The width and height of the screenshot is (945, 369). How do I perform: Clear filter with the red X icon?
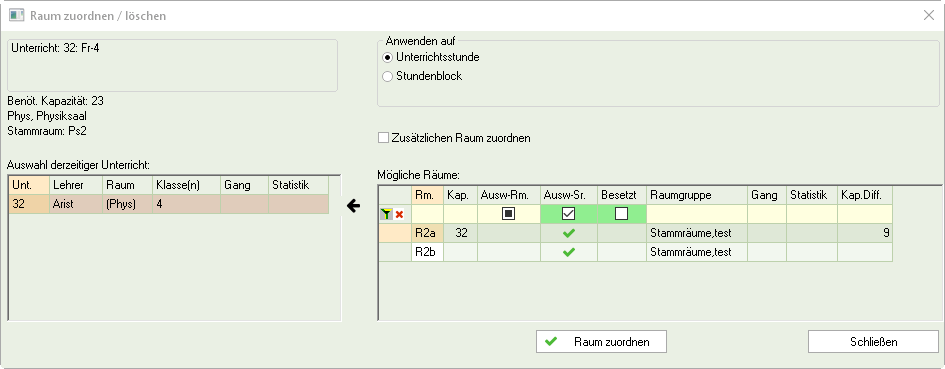[x=399, y=214]
